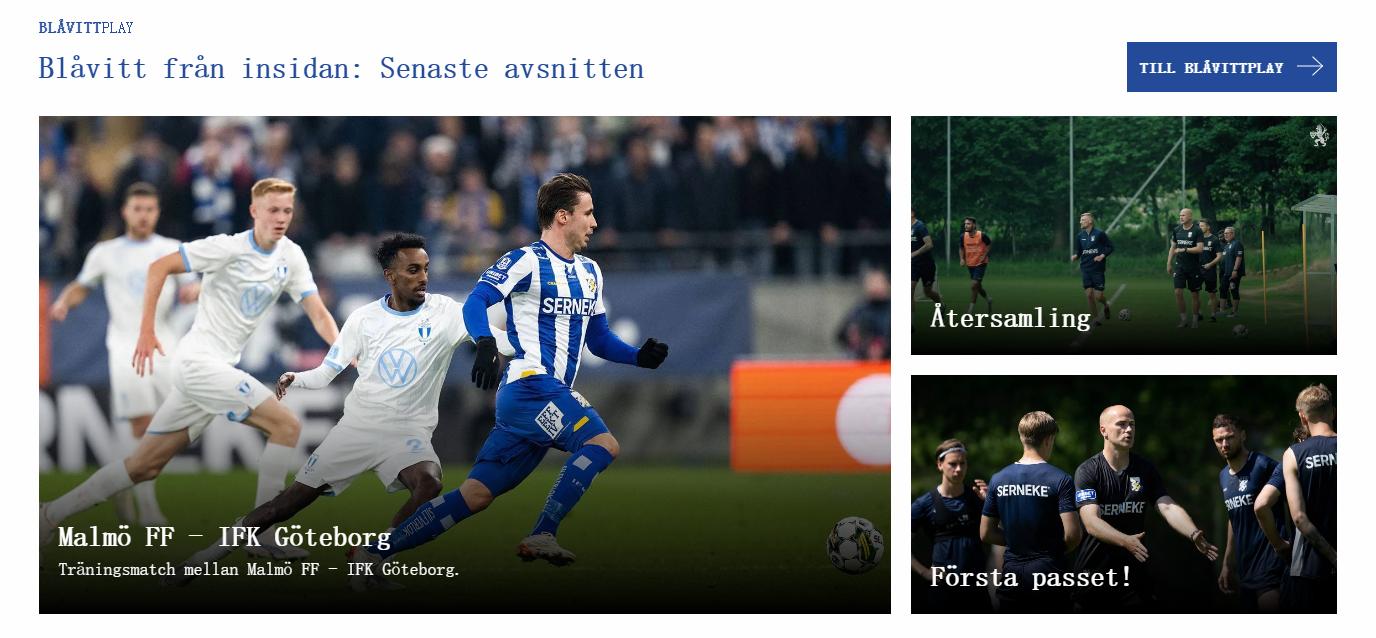
Task: Click the SERNEKE logo on the blue-striped jersey
Action: (x=568, y=306)
